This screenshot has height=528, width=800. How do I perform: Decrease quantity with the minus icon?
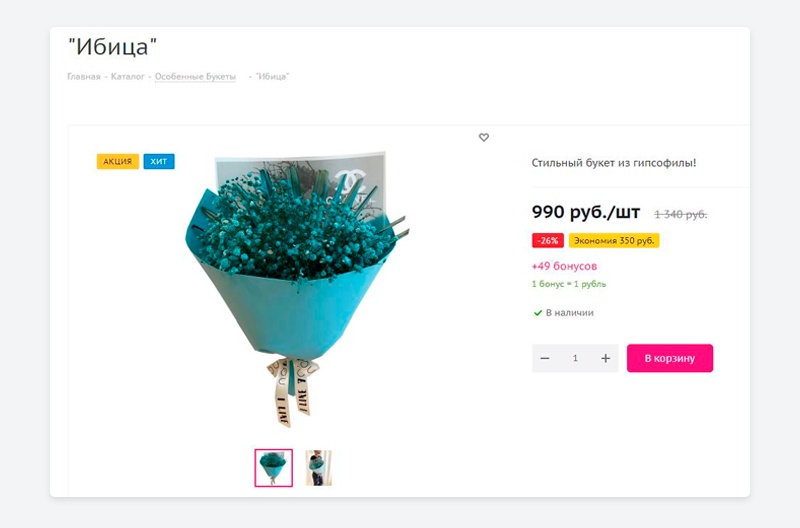545,358
